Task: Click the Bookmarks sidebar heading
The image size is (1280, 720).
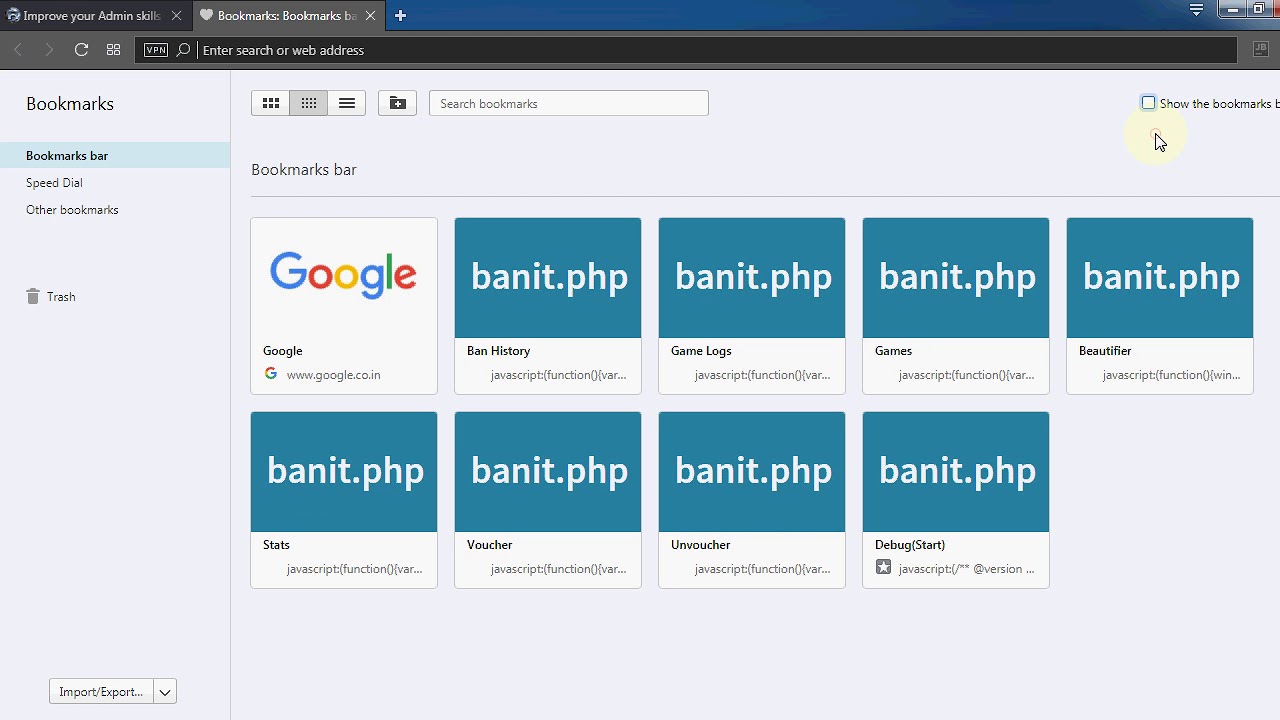Action: point(70,104)
